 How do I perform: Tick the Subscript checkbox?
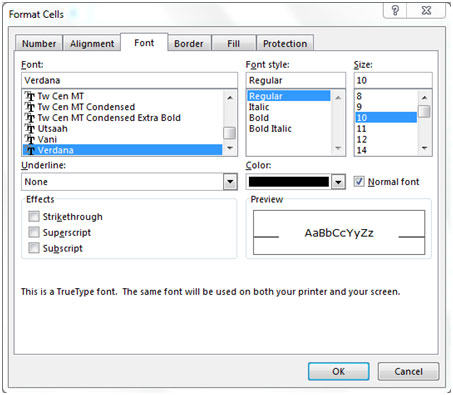34,248
